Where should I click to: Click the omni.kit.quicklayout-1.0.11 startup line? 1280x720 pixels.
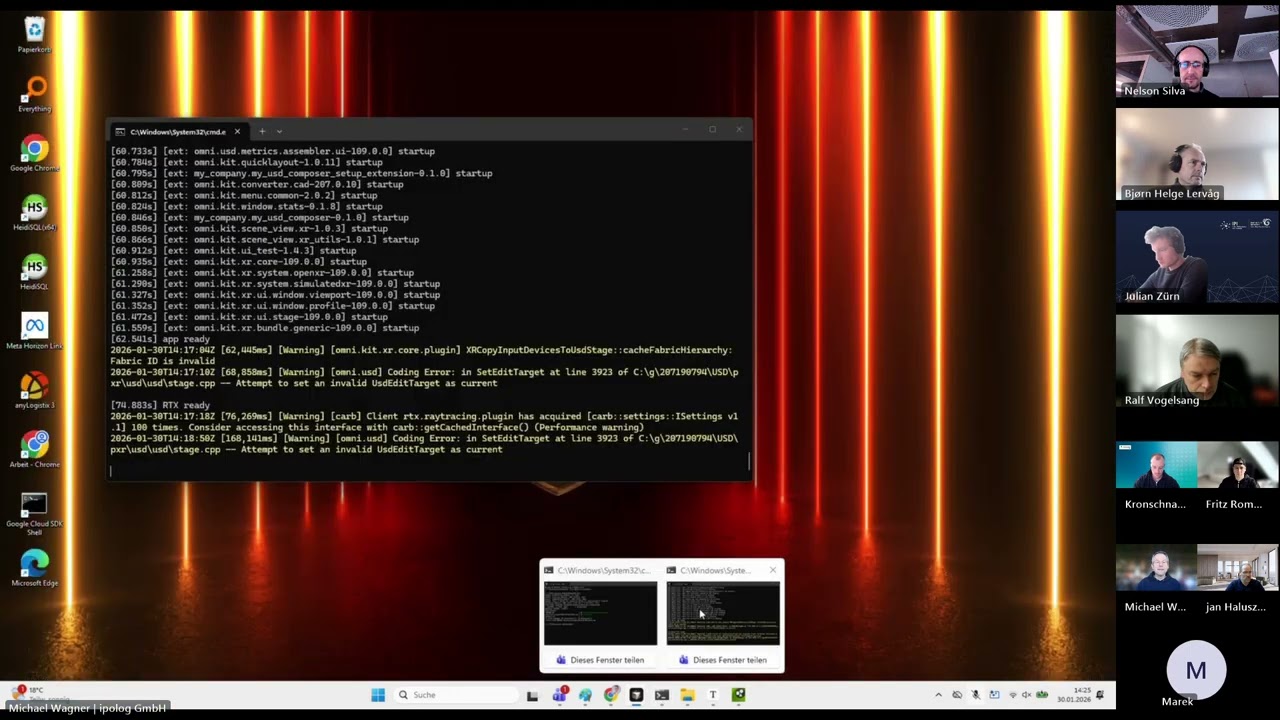click(246, 162)
